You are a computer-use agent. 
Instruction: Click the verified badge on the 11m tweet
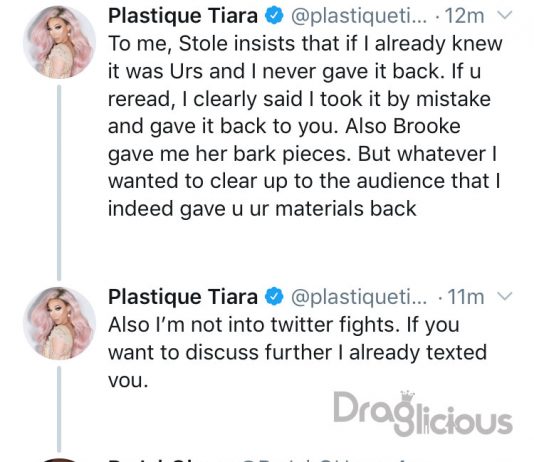tap(274, 297)
